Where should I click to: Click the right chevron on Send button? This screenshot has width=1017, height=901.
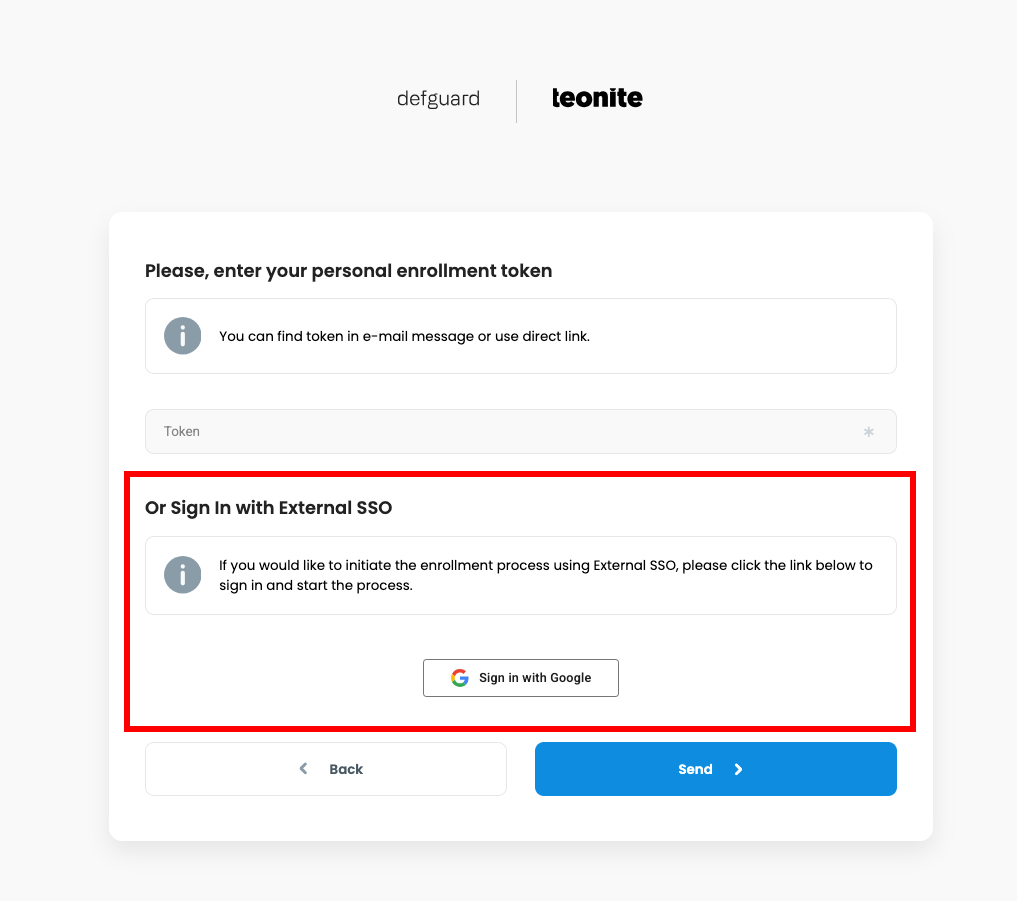pos(738,769)
